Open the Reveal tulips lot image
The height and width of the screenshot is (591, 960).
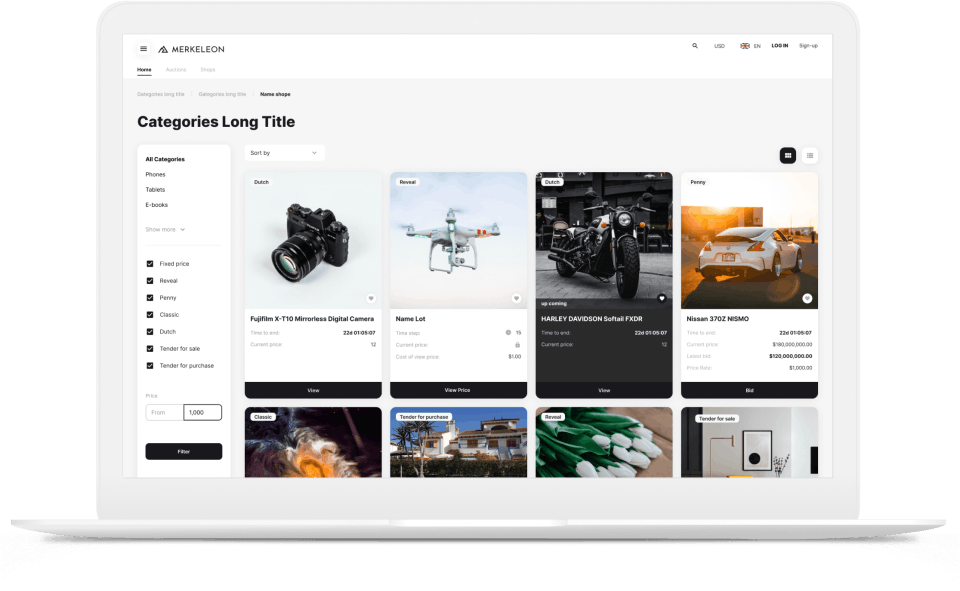(604, 442)
